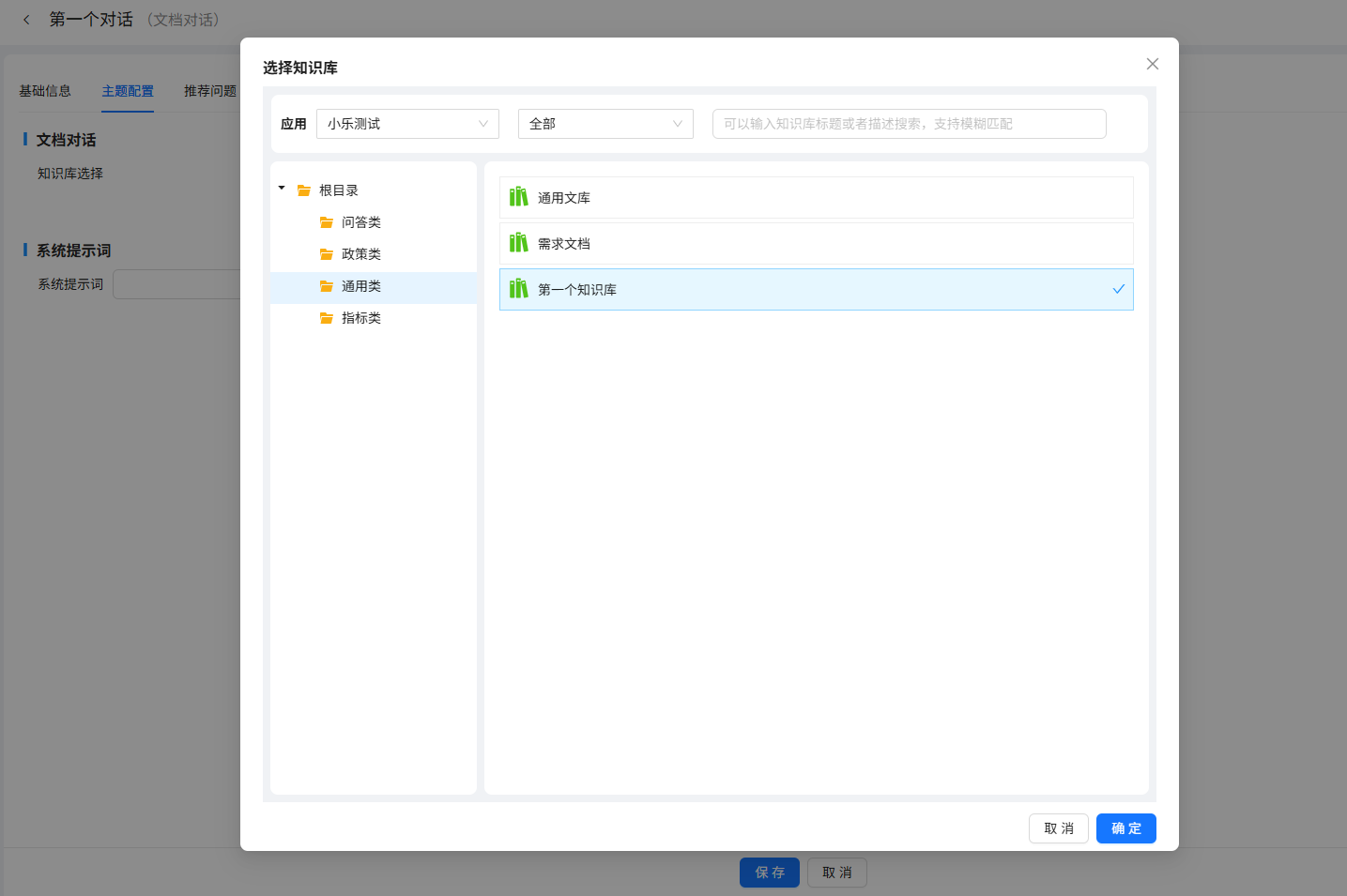Screen dimensions: 1347x896
Task: Click the folder icon next to 根目录
Action: 304,190
